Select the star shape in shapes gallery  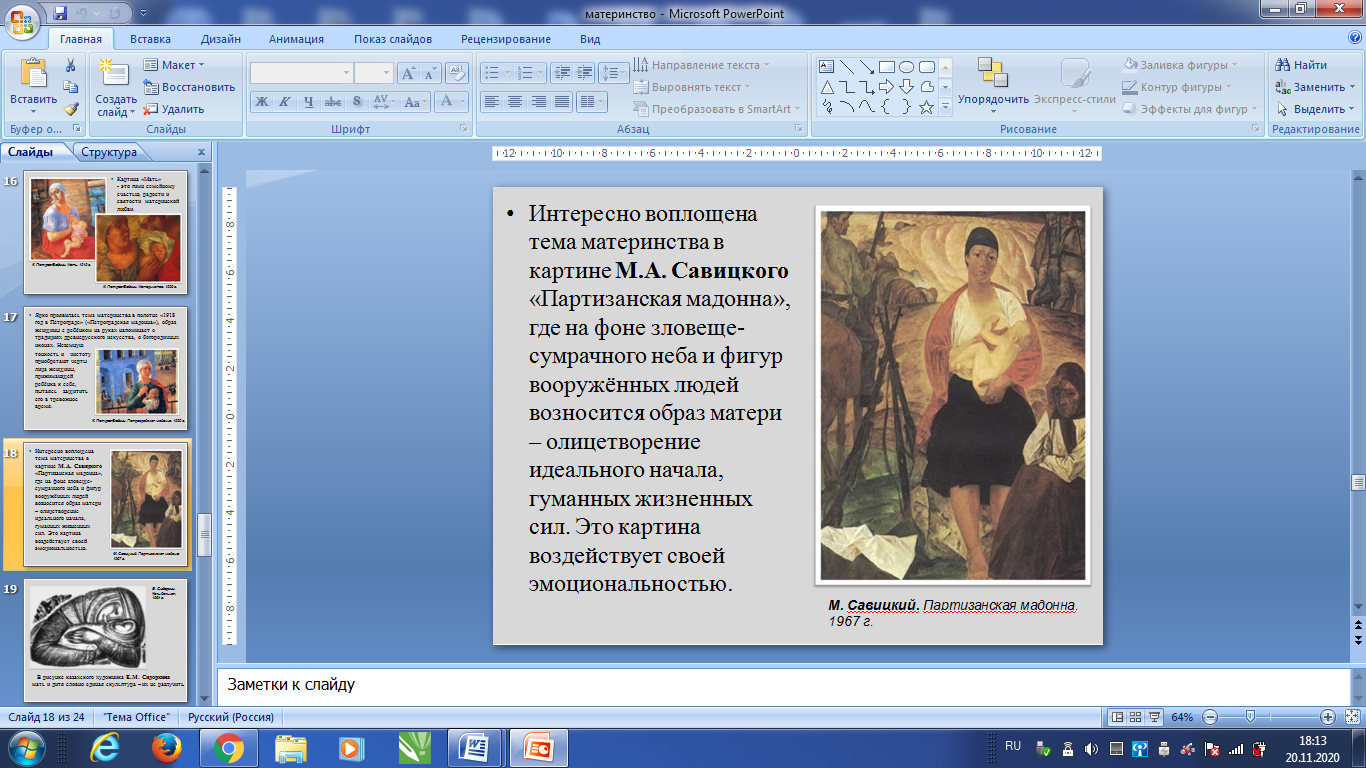coord(926,107)
